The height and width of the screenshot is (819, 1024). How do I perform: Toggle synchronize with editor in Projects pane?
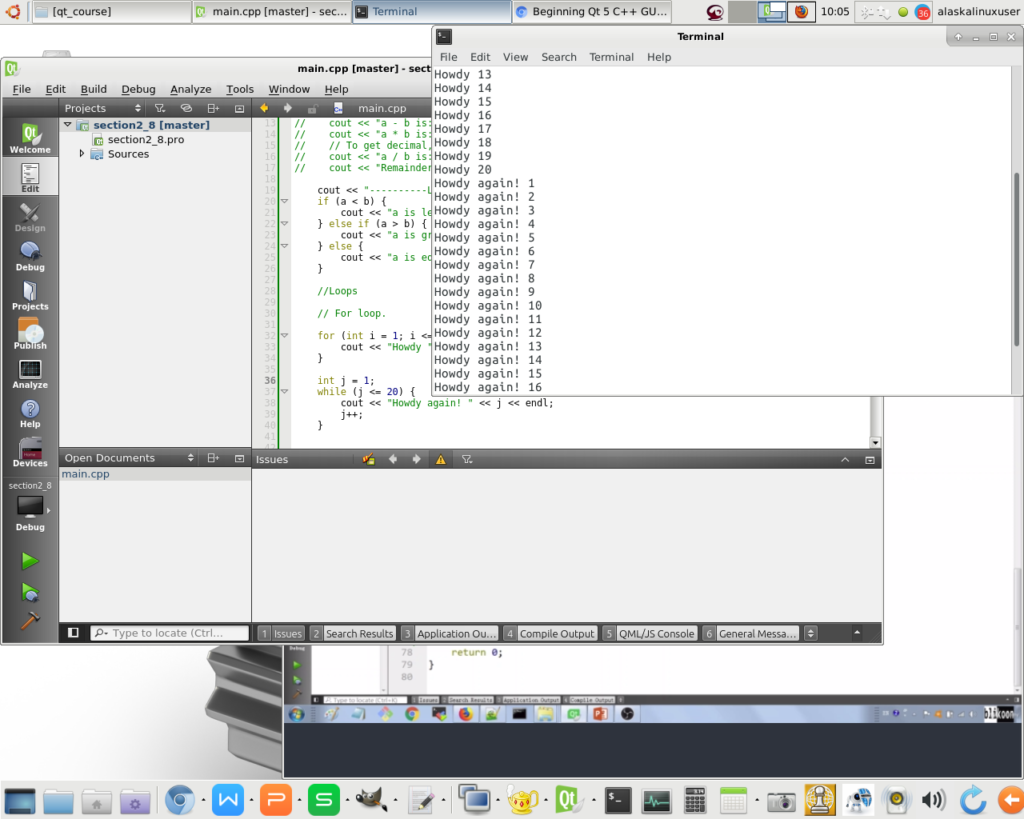tap(186, 108)
